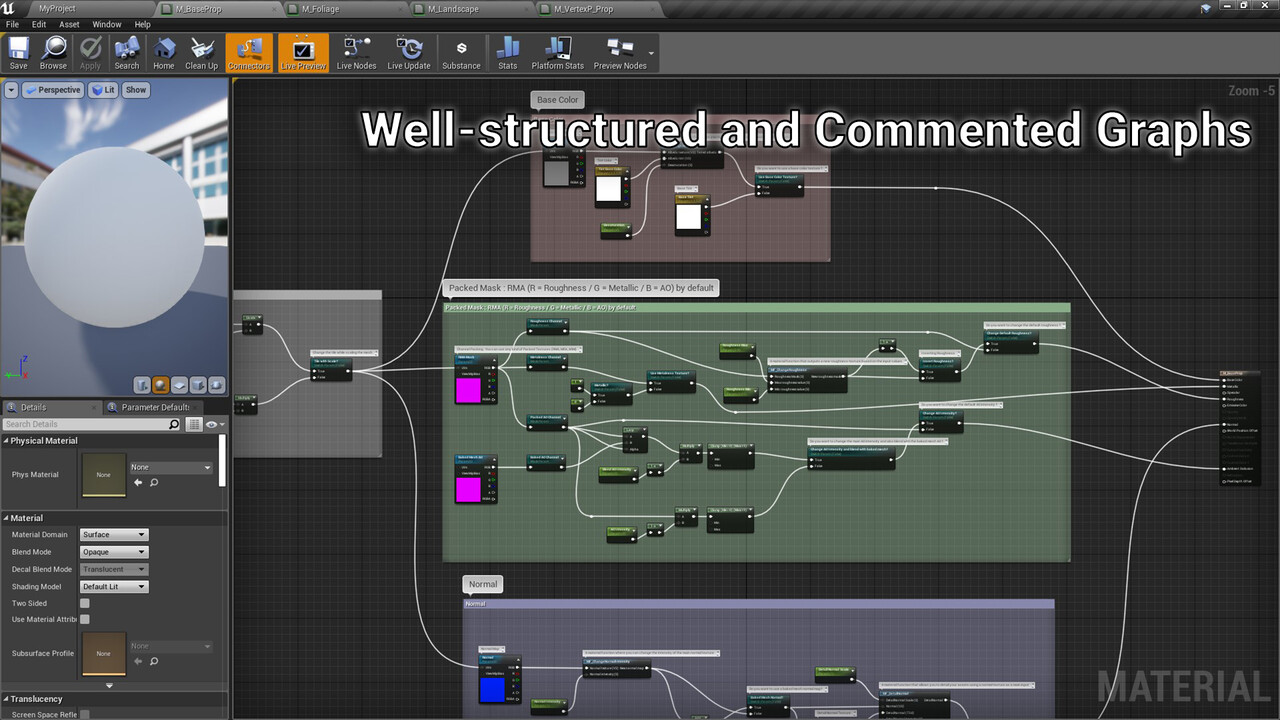Screen dimensions: 1280x720
Task: Click the Platform Stats icon
Action: click(x=557, y=53)
